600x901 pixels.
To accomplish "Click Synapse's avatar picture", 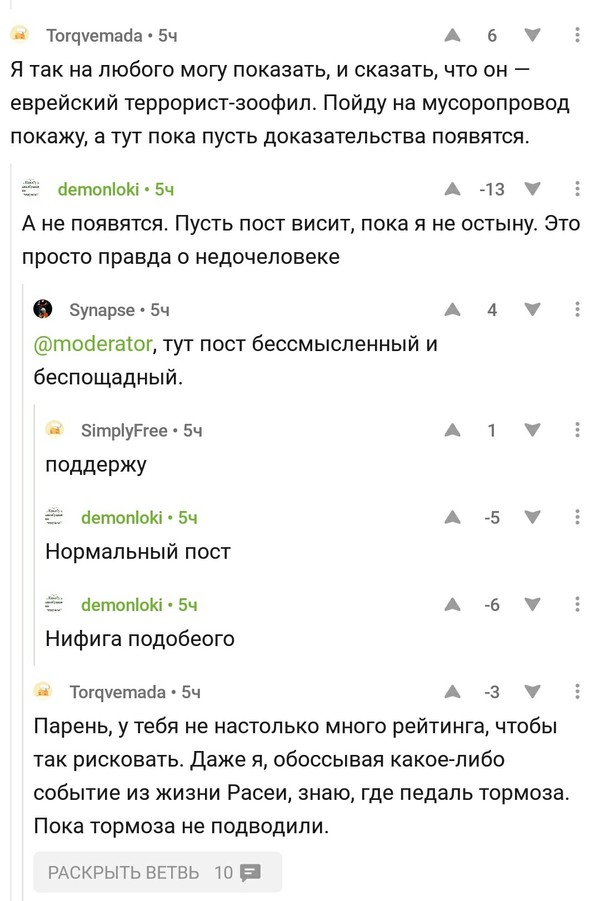I will point(44,310).
